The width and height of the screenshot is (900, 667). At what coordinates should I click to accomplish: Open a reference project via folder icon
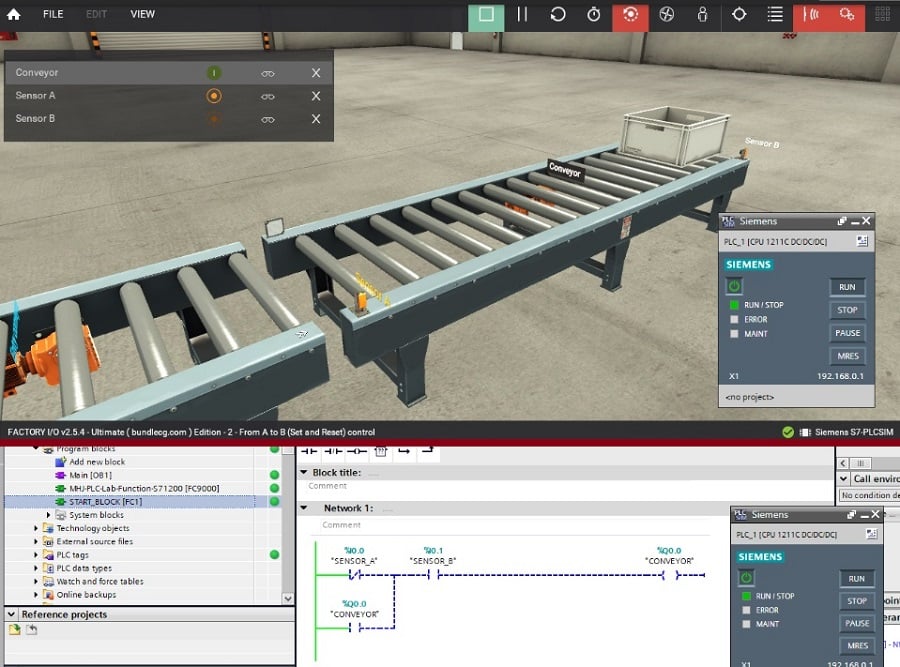[x=14, y=630]
